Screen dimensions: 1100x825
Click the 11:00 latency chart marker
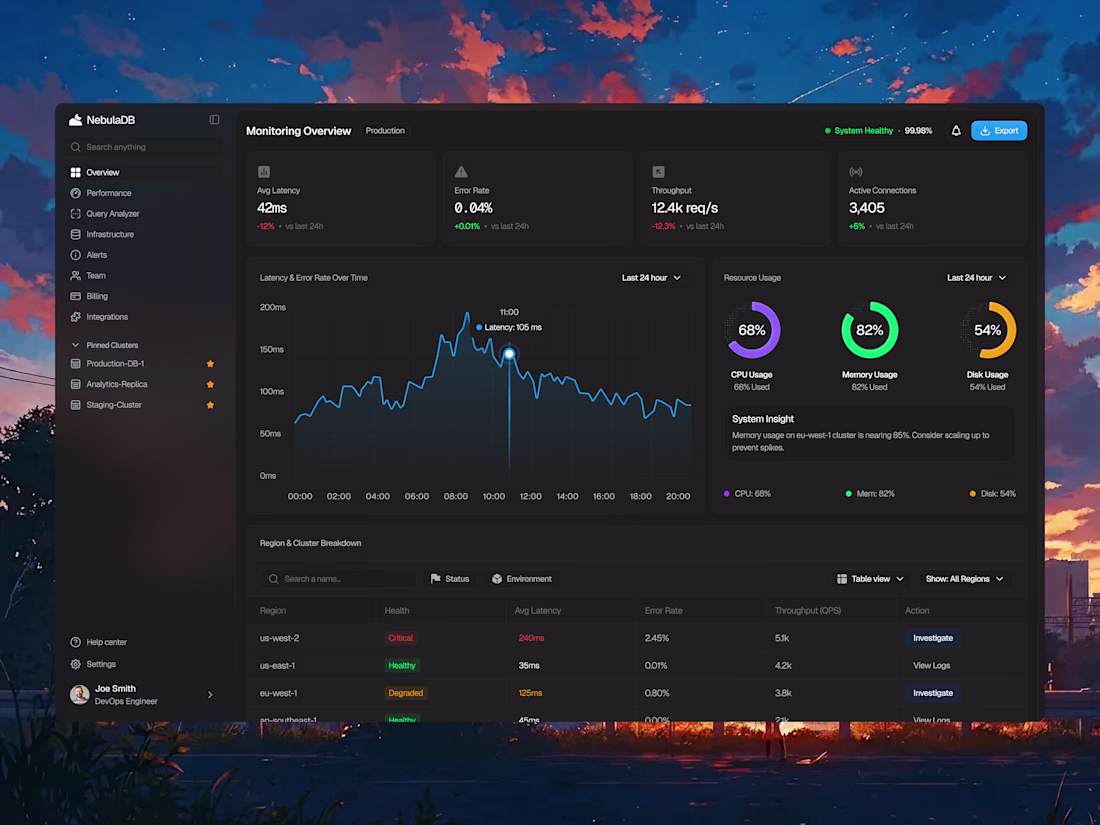(x=509, y=354)
